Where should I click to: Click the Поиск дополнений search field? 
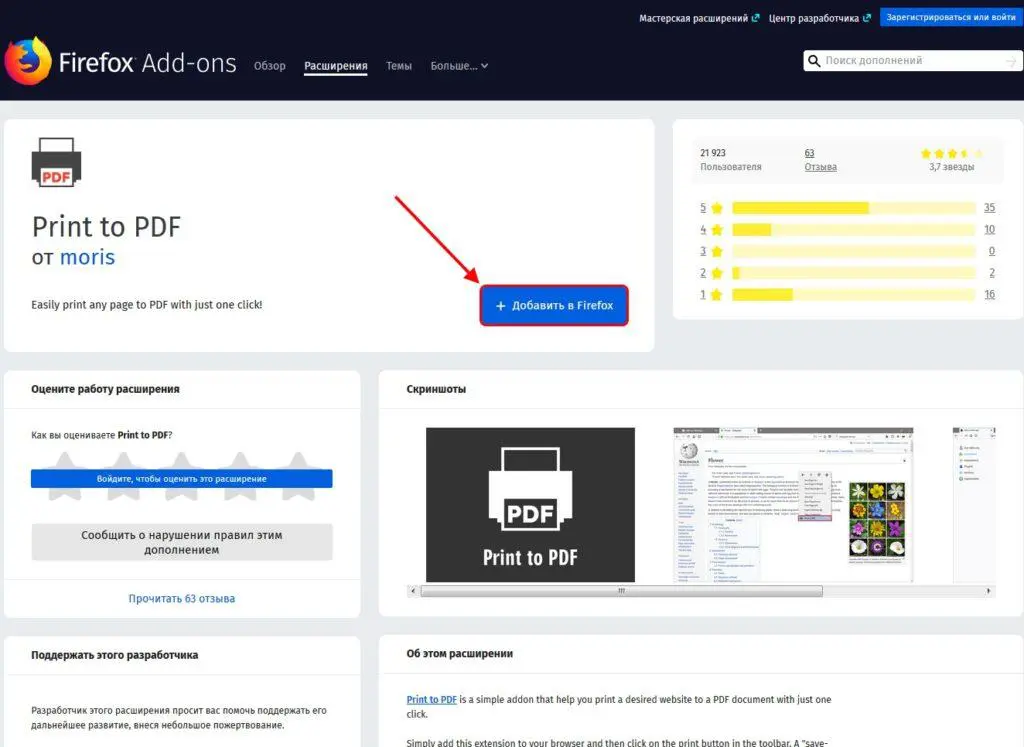905,61
